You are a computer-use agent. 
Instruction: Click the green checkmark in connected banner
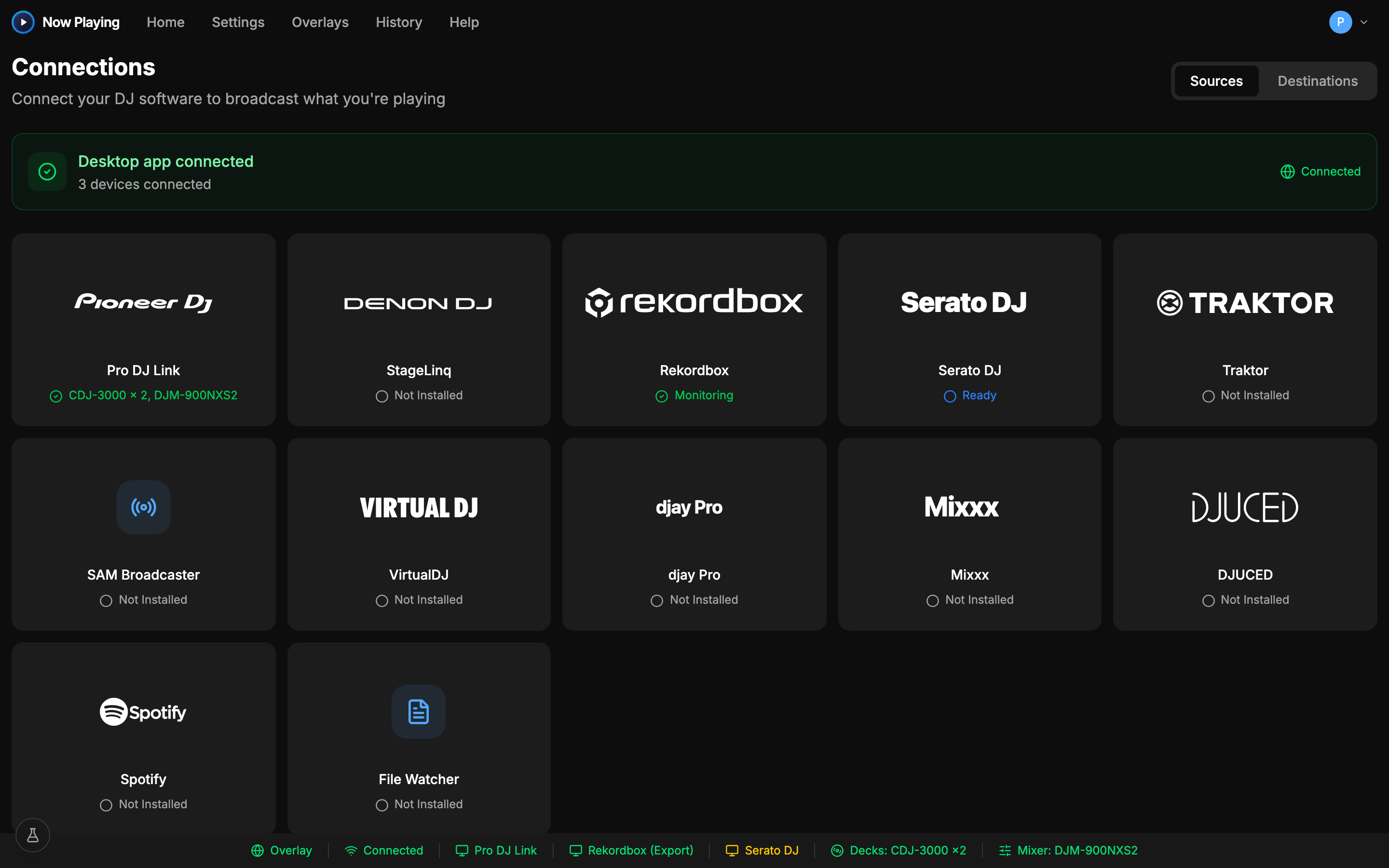(x=47, y=172)
